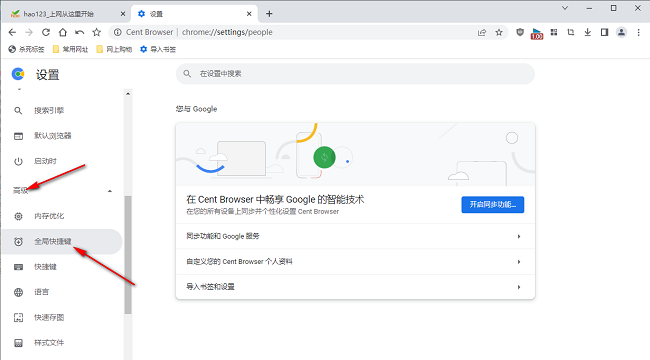
Task: Click the arrow on the 个人资料 row
Action: pyautogui.click(x=519, y=262)
